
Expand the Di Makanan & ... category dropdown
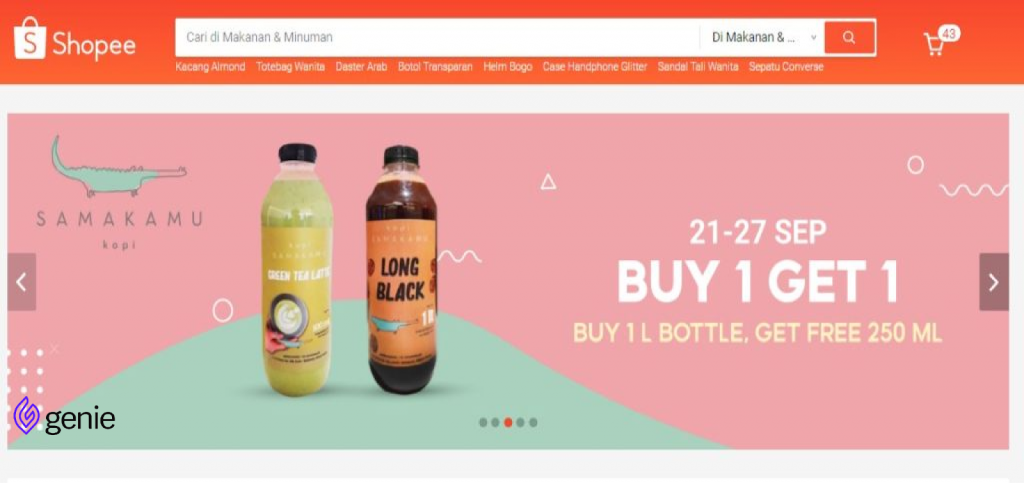tap(762, 37)
